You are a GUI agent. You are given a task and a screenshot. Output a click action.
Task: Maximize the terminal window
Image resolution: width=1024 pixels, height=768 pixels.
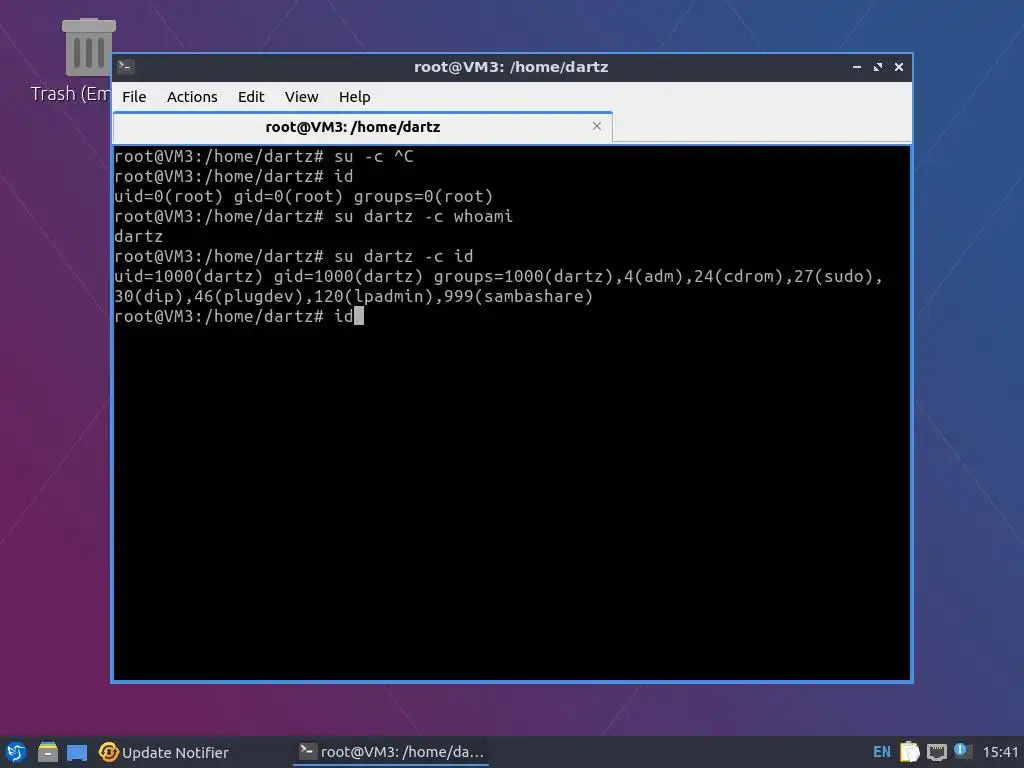point(878,67)
